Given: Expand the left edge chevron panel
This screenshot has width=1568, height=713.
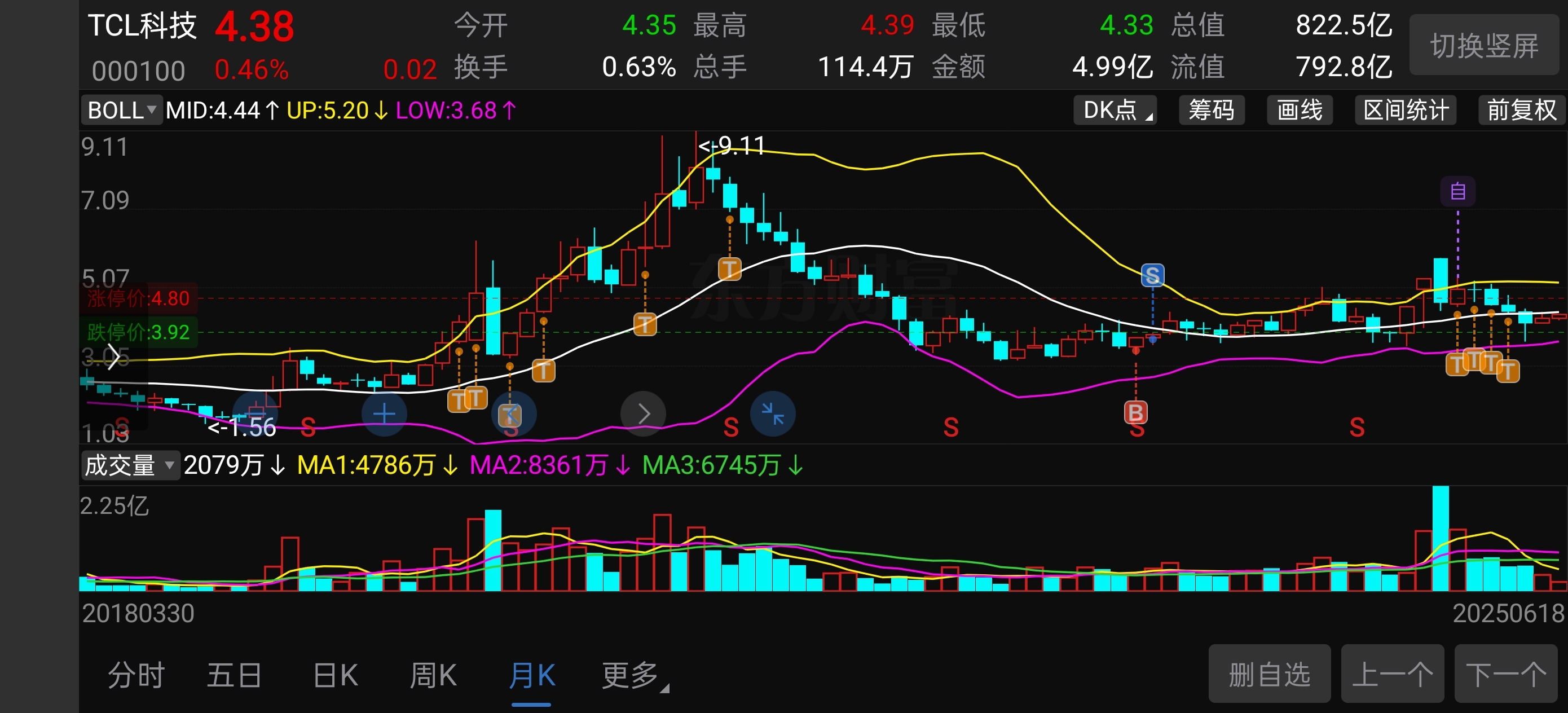Looking at the screenshot, I should point(113,357).
